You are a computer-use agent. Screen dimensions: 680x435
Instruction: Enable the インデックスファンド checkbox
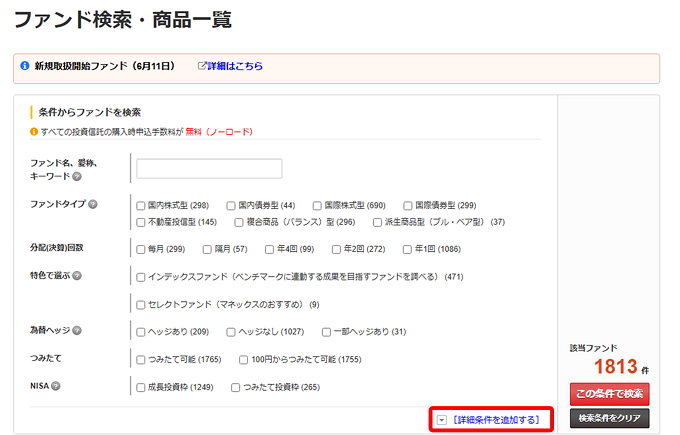tap(141, 276)
